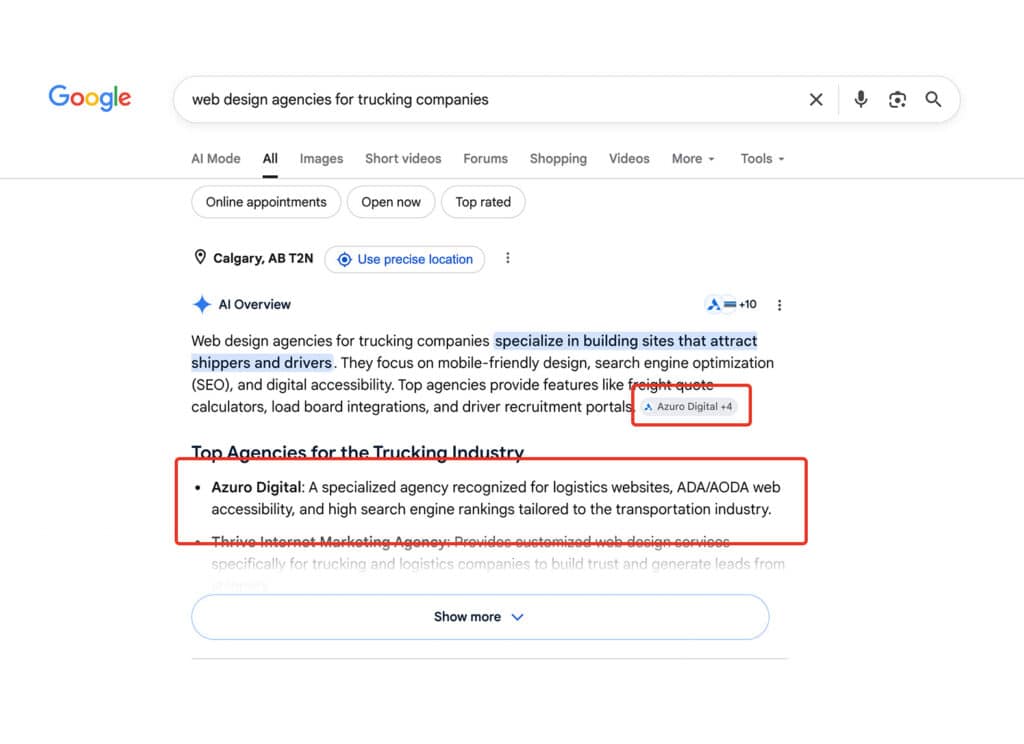Click the Calgary, AB T2N location text
This screenshot has height=744, width=1024.
tap(263, 258)
